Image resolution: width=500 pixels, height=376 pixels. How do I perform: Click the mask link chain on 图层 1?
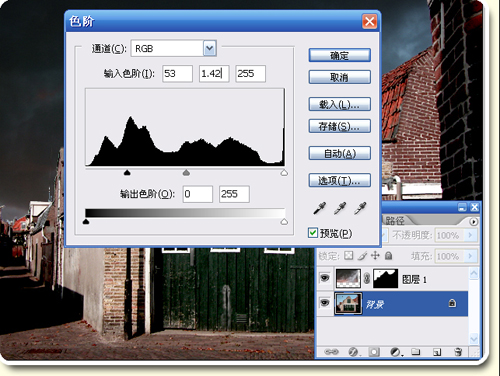367,278
